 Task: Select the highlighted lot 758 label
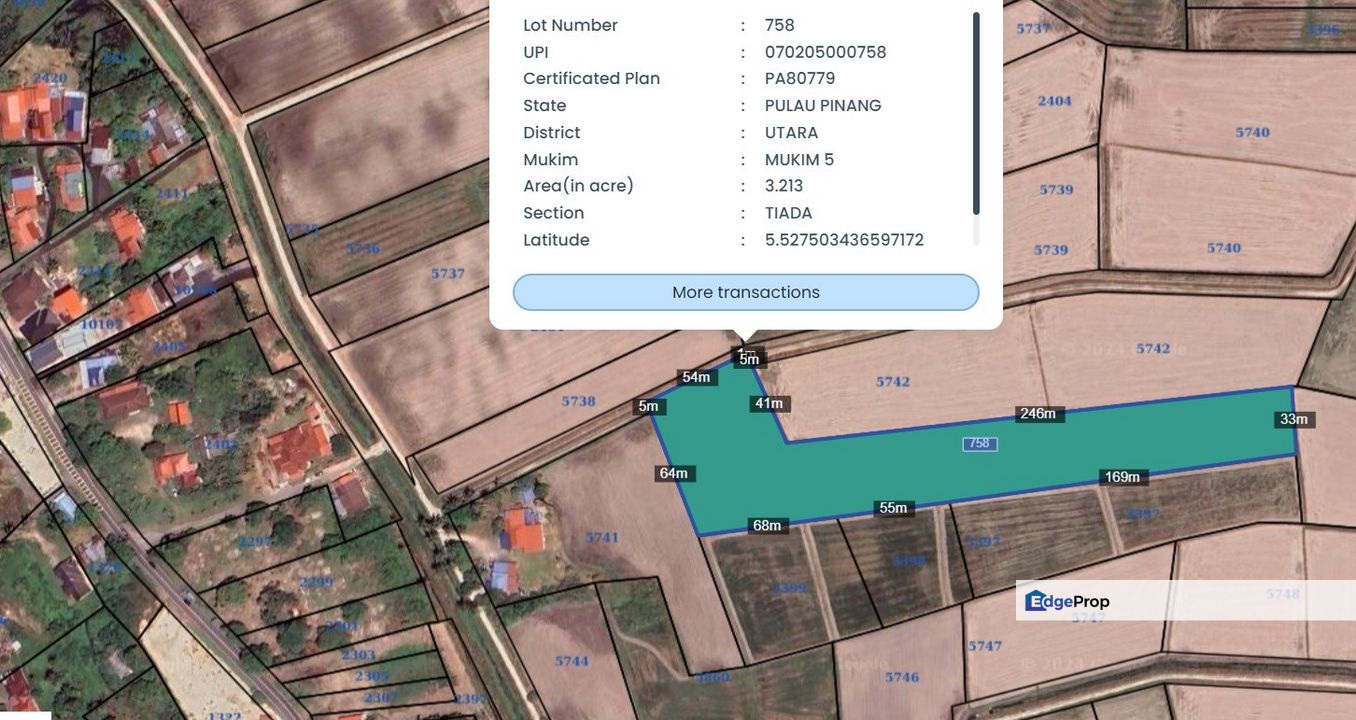[979, 443]
